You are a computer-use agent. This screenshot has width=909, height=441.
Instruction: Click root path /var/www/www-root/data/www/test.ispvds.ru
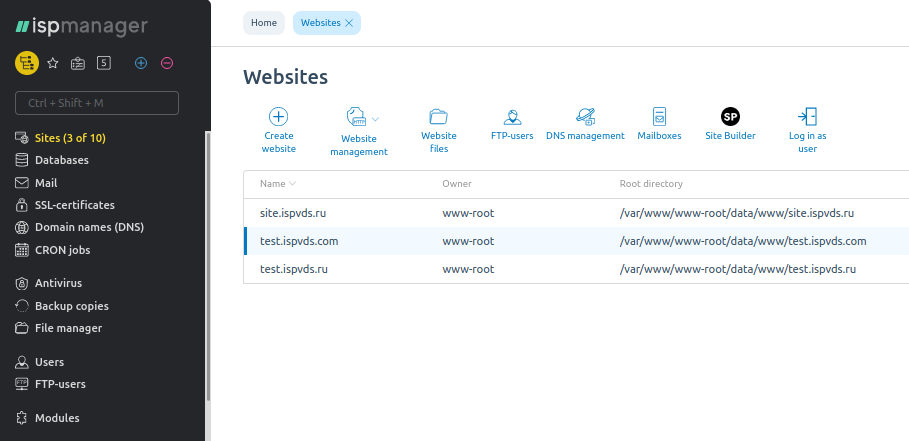(x=738, y=269)
